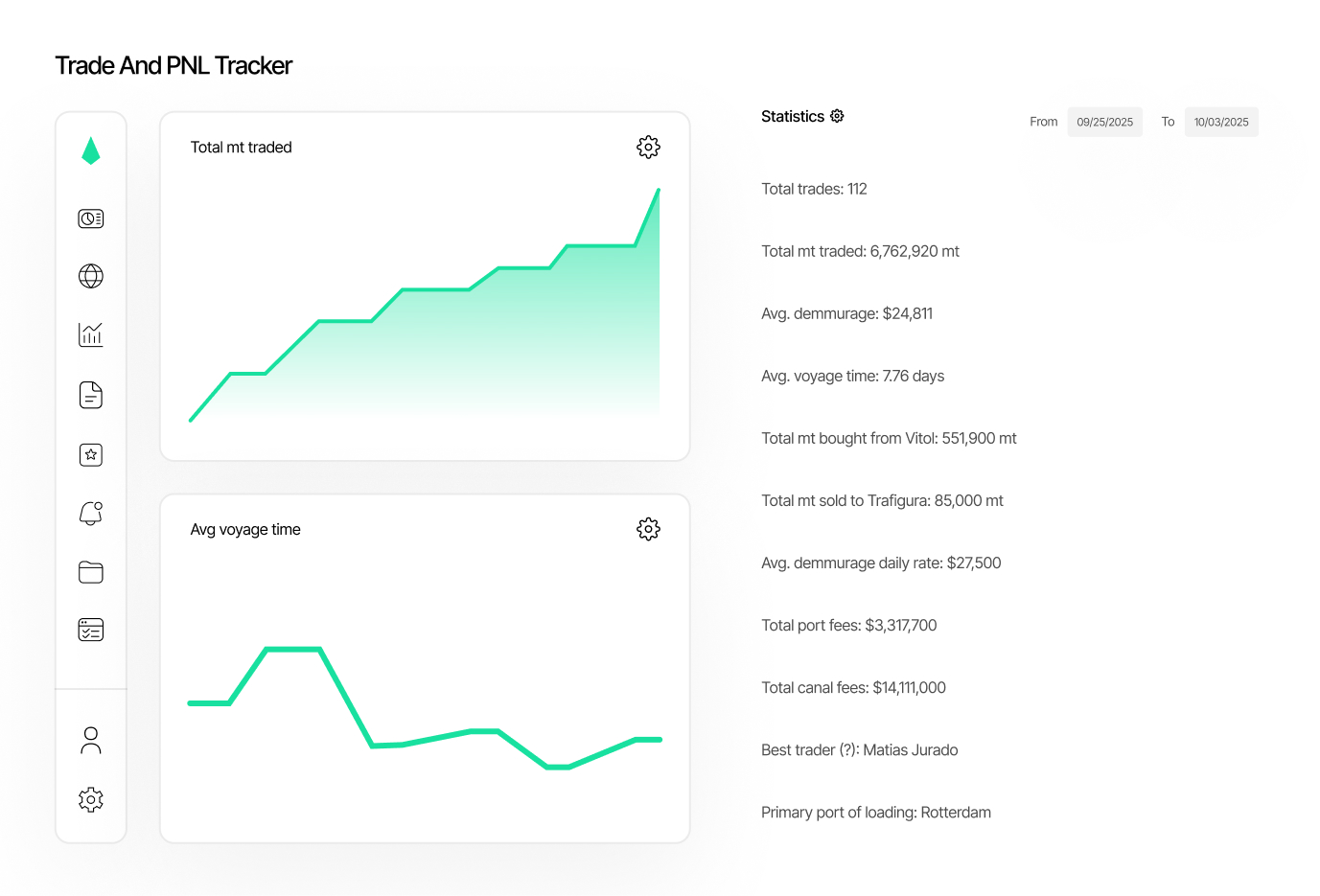This screenshot has height=896, width=1320.
Task: Click the green area of the Total mt traded graph
Action: coord(431,364)
